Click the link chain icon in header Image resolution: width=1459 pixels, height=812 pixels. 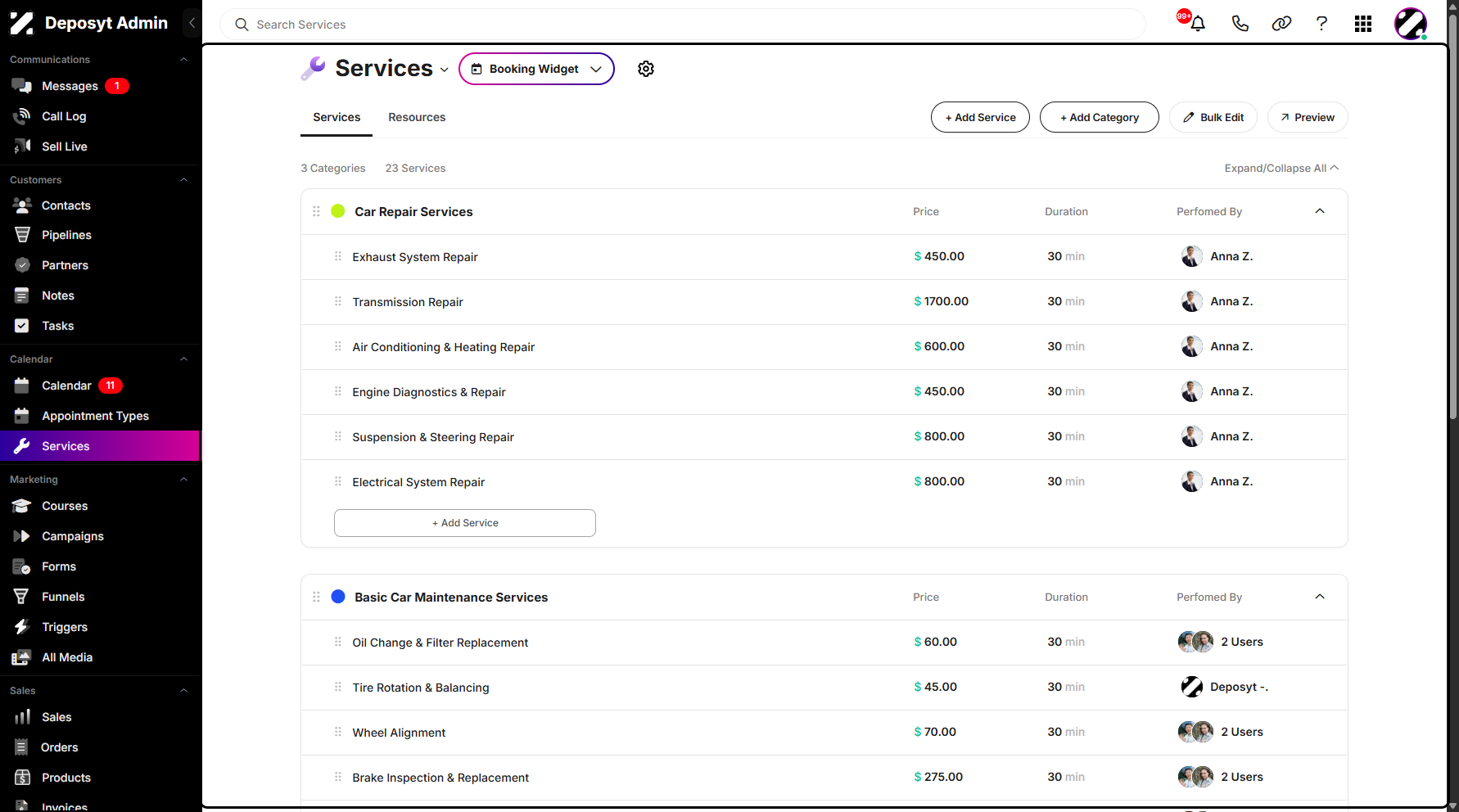[x=1281, y=24]
